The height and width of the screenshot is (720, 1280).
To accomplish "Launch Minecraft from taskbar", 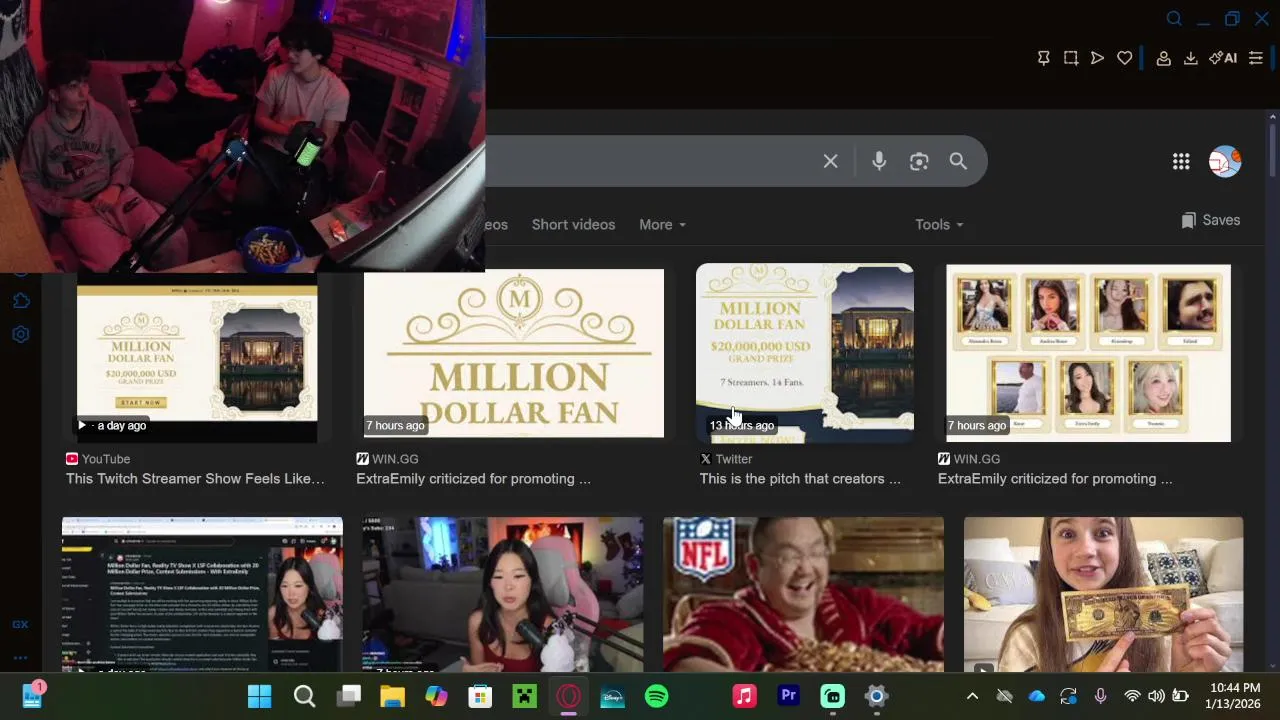I will point(524,696).
